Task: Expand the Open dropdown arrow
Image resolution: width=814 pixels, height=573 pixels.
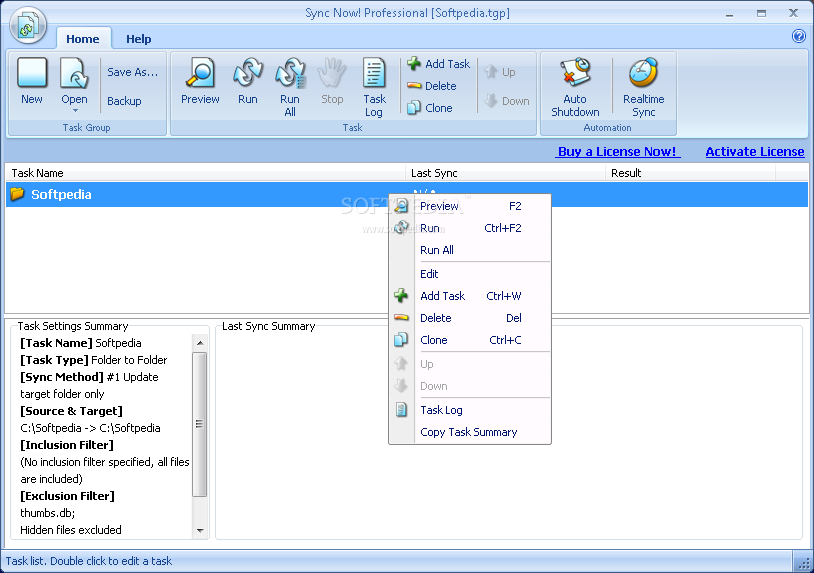Action: coord(75,111)
